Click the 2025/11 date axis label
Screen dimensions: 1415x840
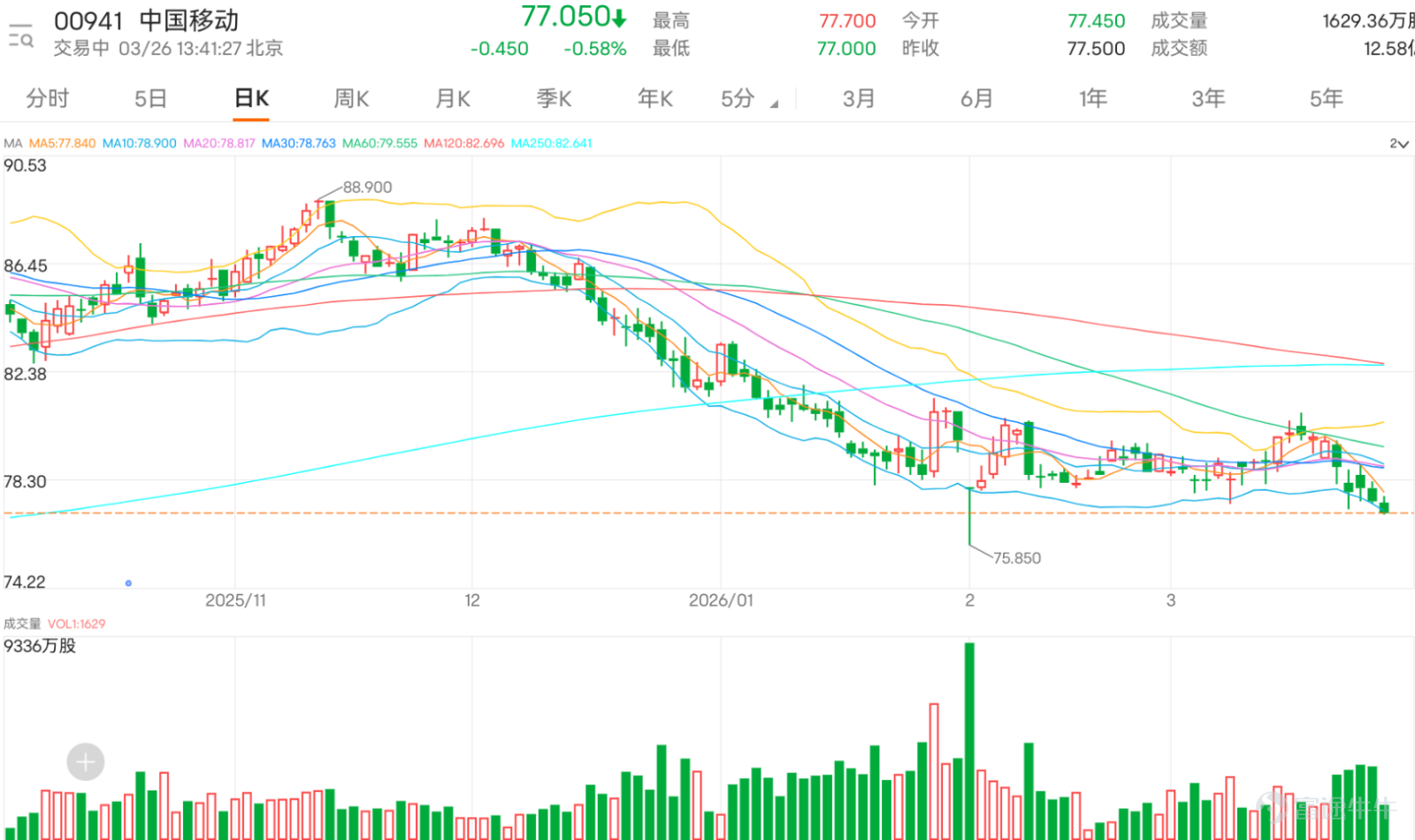pyautogui.click(x=235, y=600)
